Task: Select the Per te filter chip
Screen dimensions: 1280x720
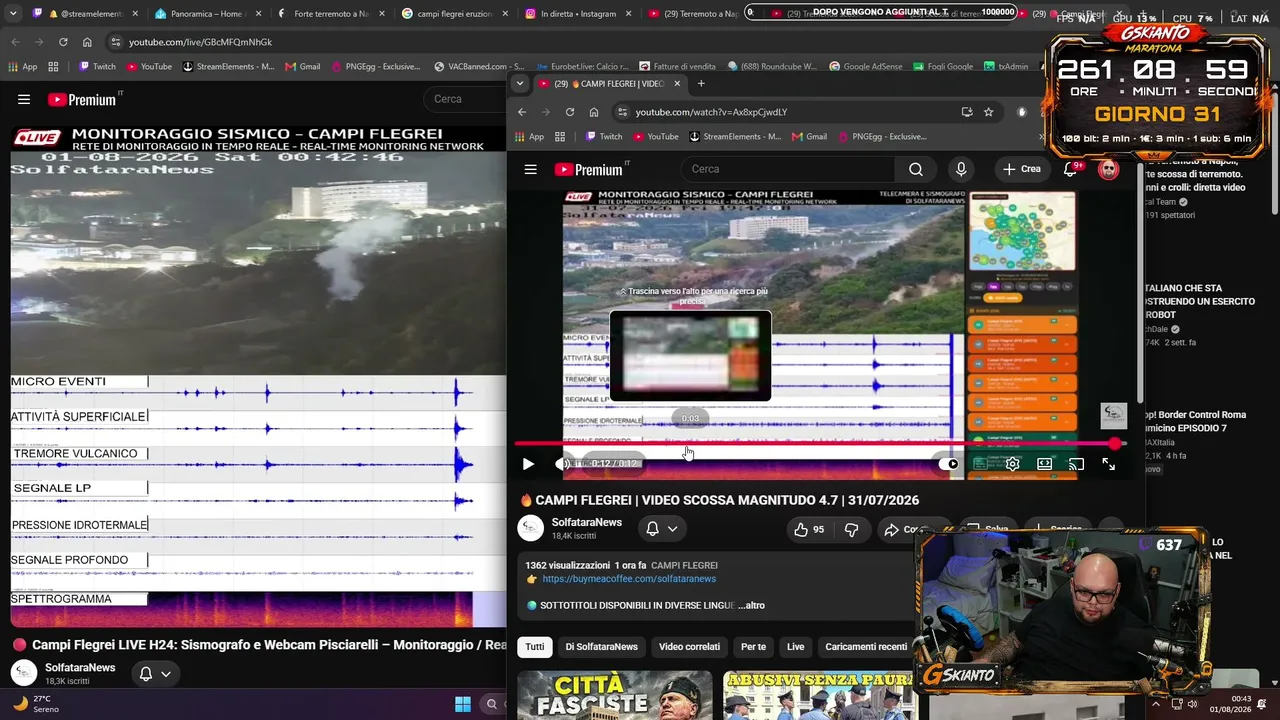Action: pyautogui.click(x=753, y=647)
